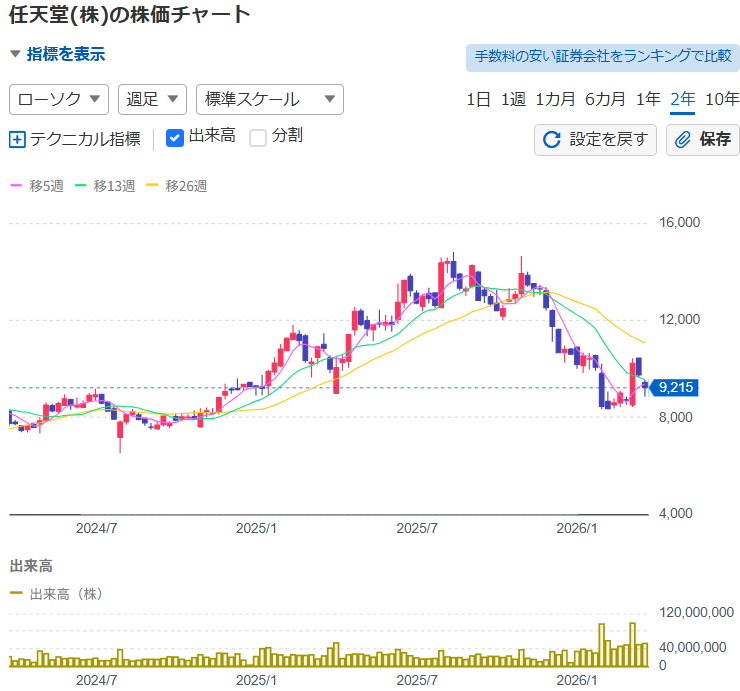
Task: Click the paperclip icon on 保存 button
Action: click(x=684, y=139)
